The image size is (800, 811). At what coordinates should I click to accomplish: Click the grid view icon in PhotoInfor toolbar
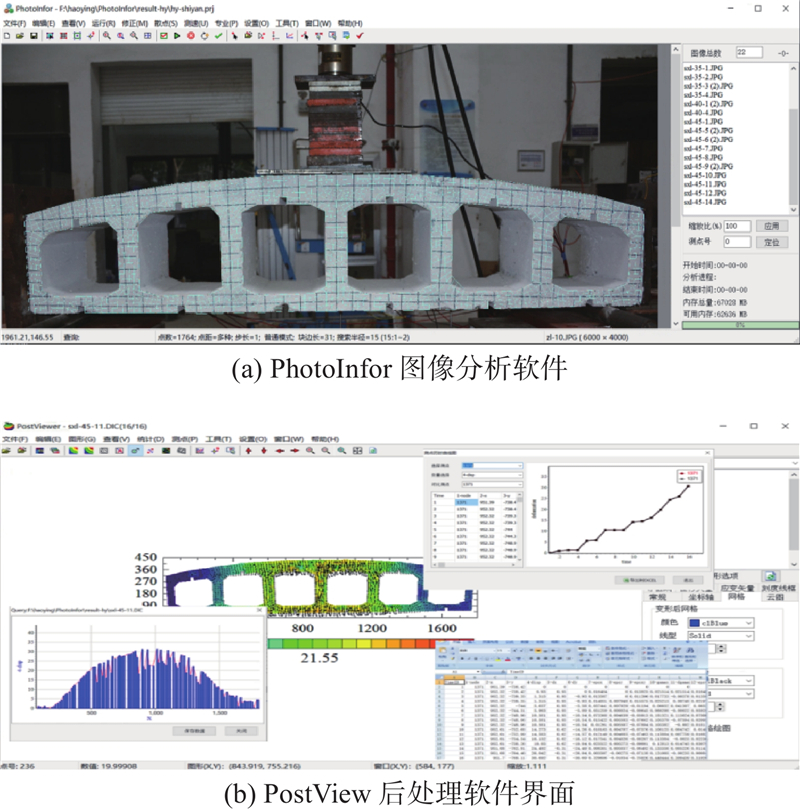[x=148, y=36]
